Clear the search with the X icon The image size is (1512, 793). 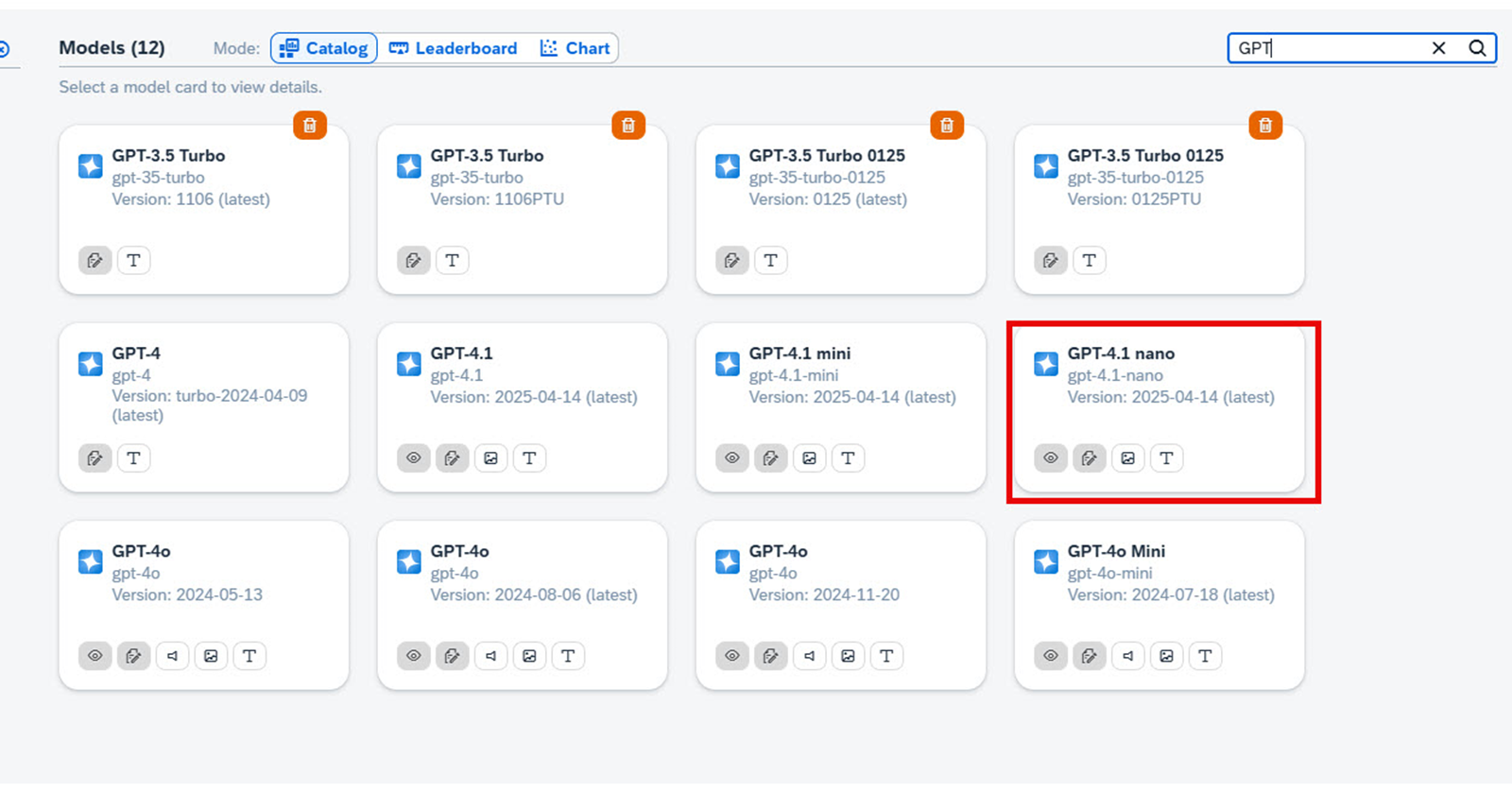pos(1438,48)
